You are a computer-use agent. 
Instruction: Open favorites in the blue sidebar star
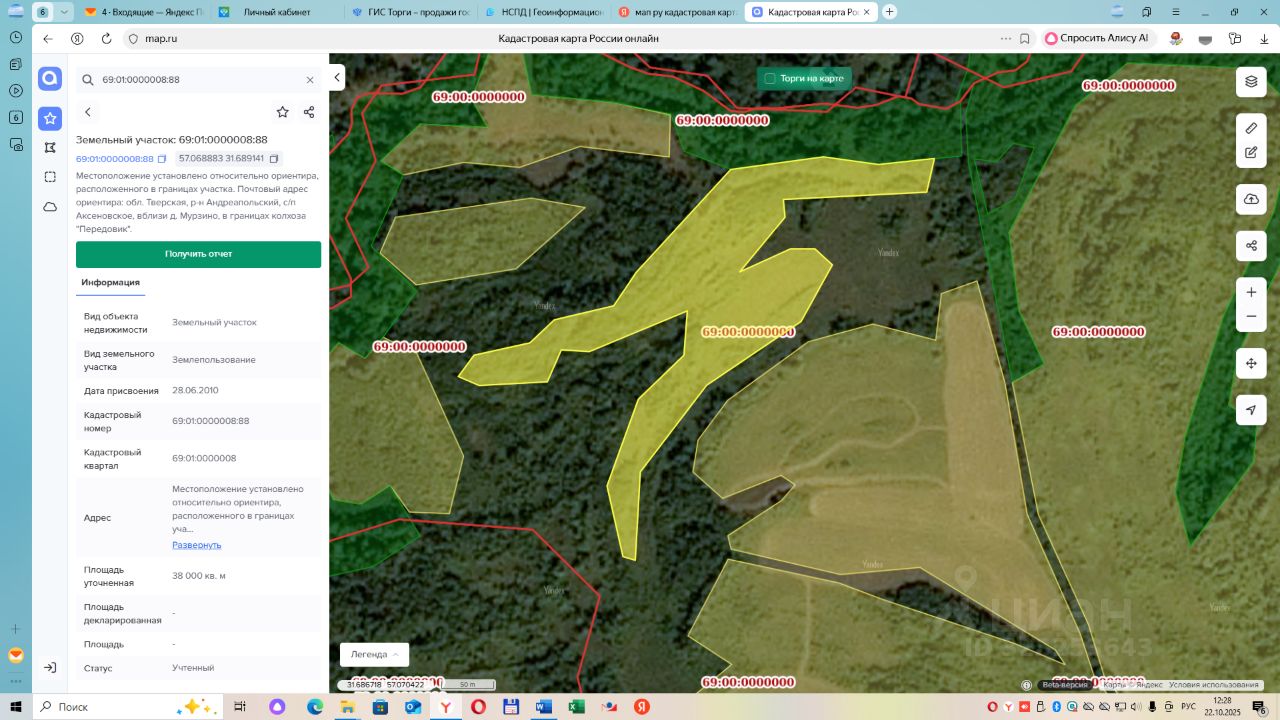point(50,118)
